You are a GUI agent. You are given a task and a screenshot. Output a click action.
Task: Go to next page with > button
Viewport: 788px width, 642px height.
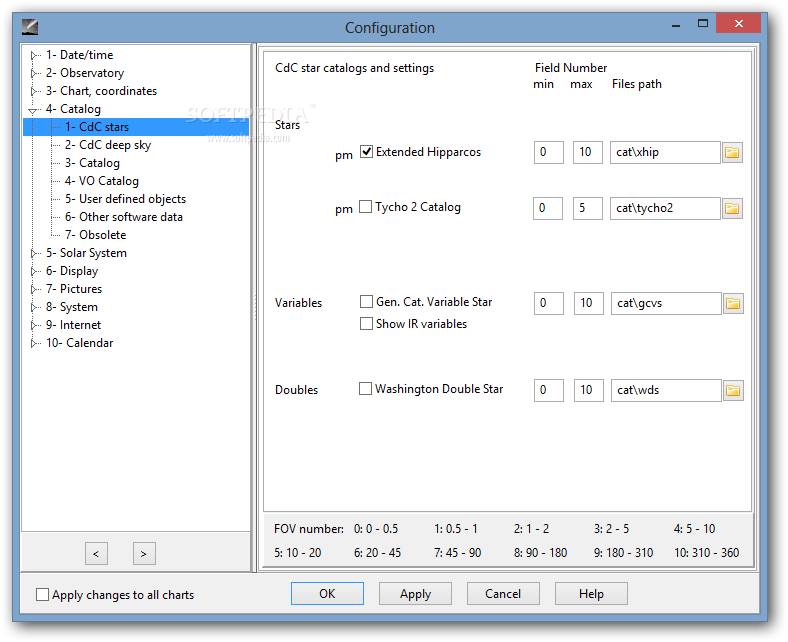point(144,554)
